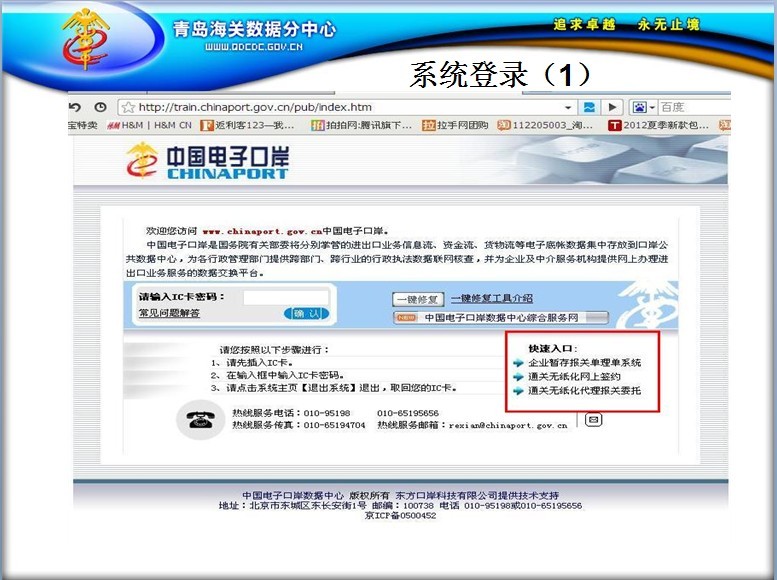Click the IC card password input field

(x=285, y=297)
